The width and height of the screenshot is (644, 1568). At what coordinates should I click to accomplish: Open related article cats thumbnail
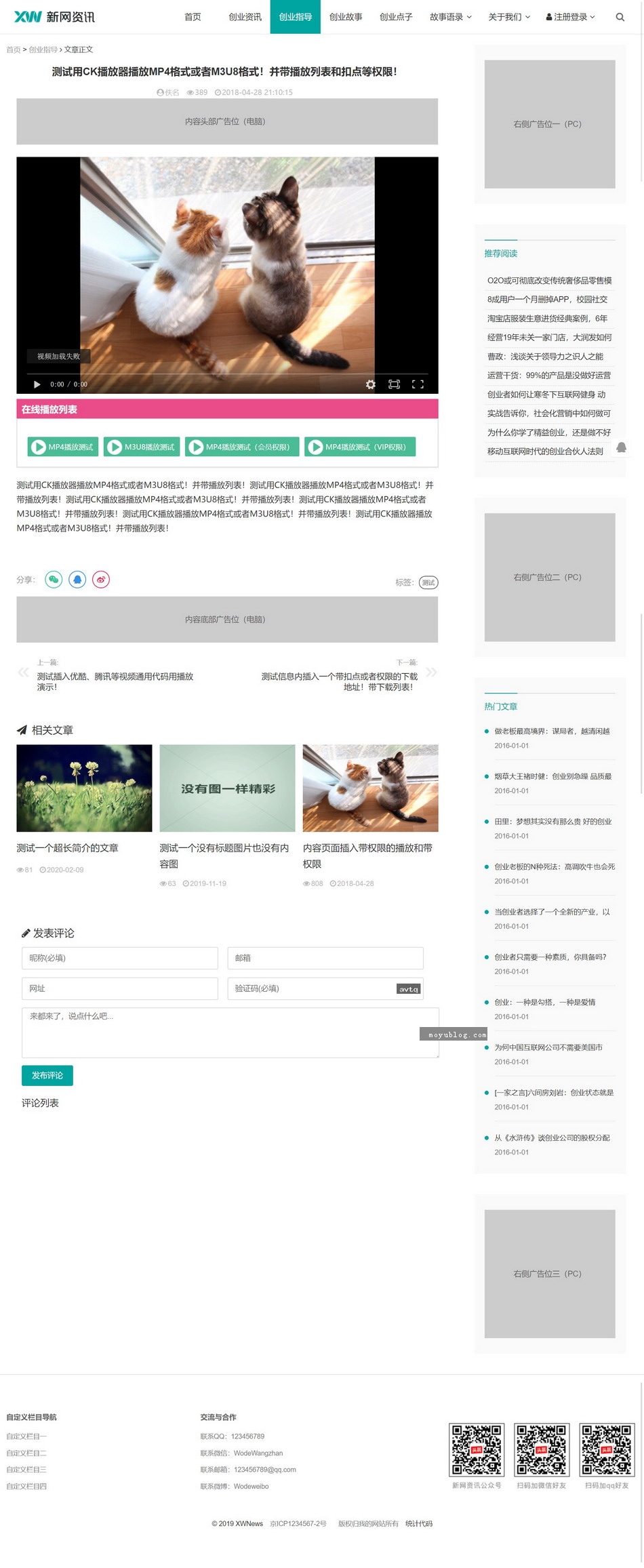point(370,788)
